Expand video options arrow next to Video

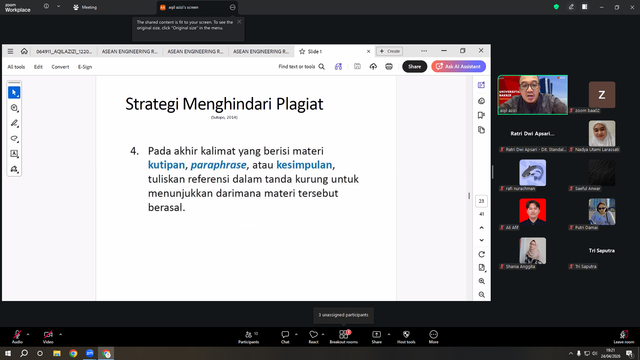click(60, 334)
